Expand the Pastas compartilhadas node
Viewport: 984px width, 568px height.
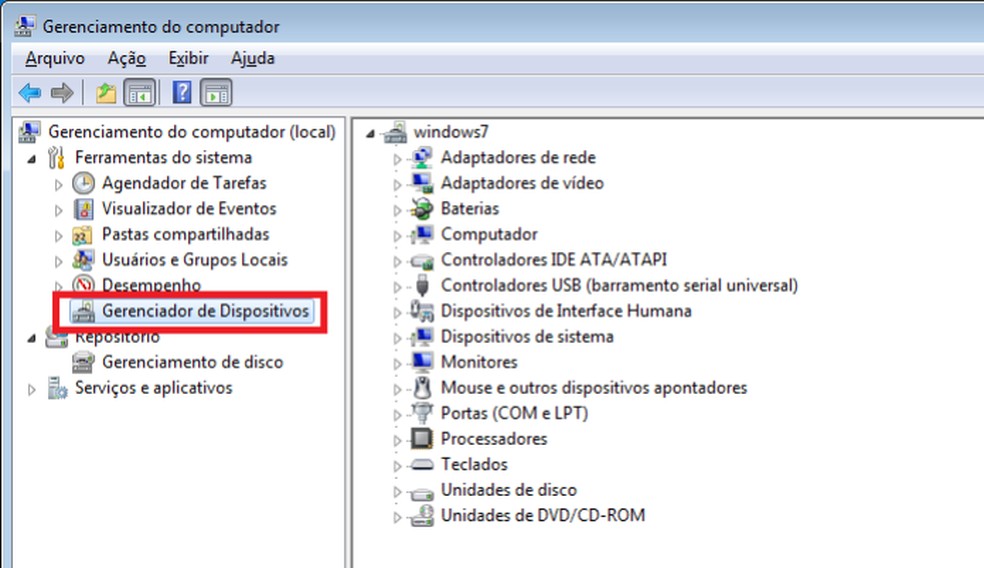click(58, 236)
